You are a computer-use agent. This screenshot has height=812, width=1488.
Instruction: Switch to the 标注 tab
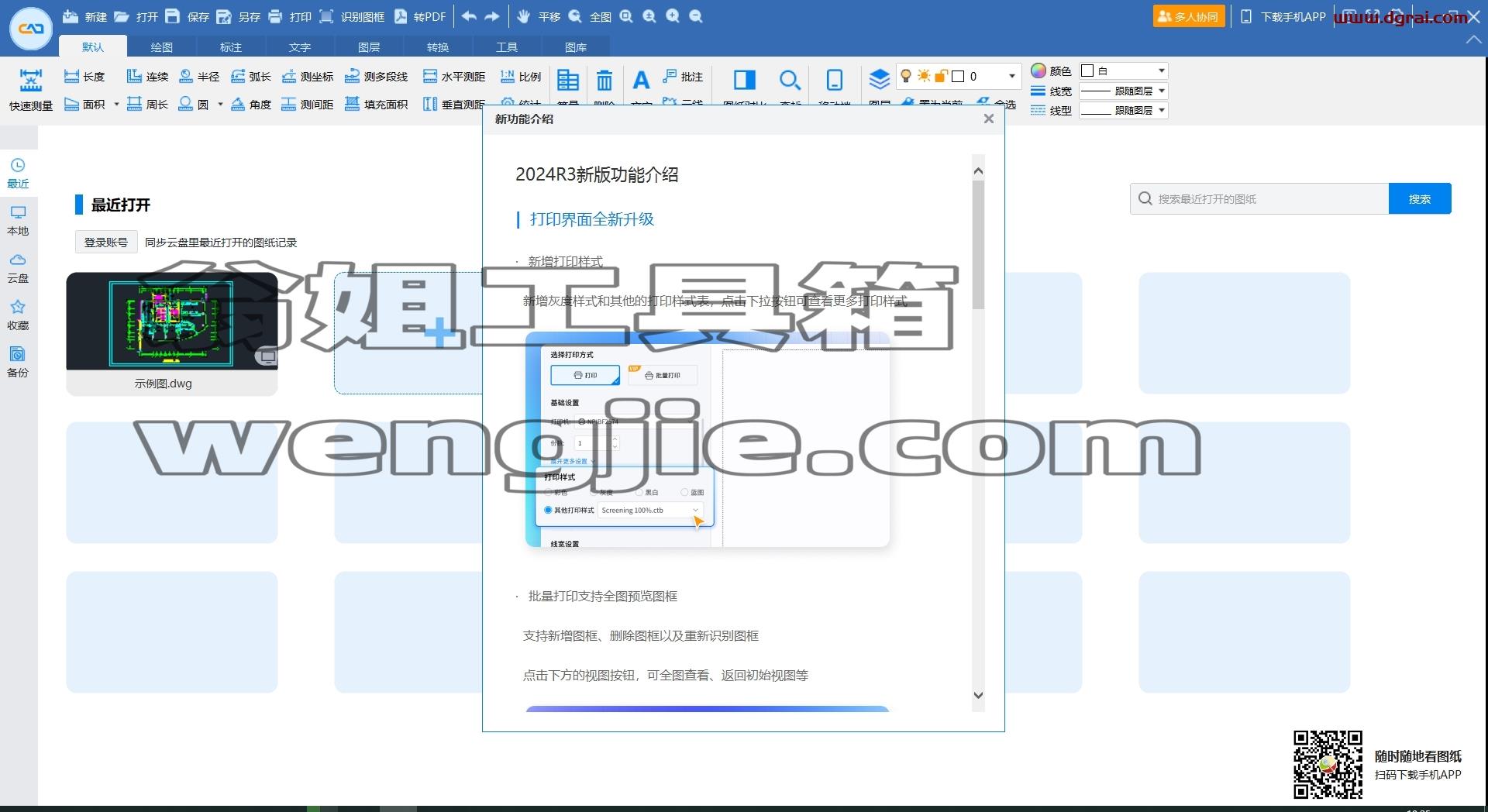click(231, 47)
